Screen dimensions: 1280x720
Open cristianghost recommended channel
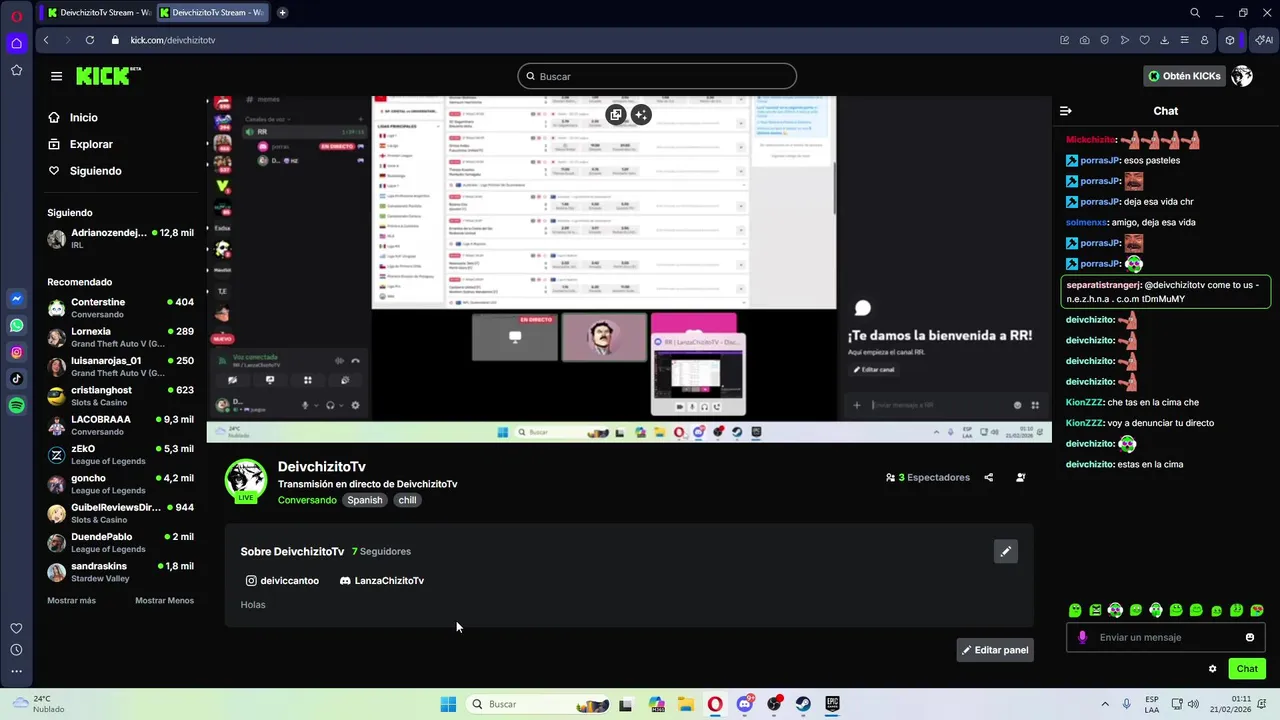(x=120, y=396)
